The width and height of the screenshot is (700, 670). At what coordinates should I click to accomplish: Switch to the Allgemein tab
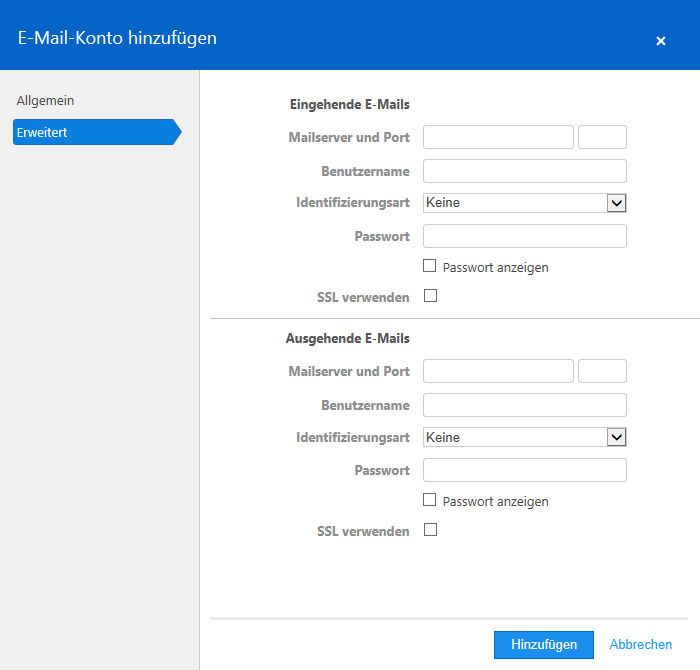click(x=46, y=100)
